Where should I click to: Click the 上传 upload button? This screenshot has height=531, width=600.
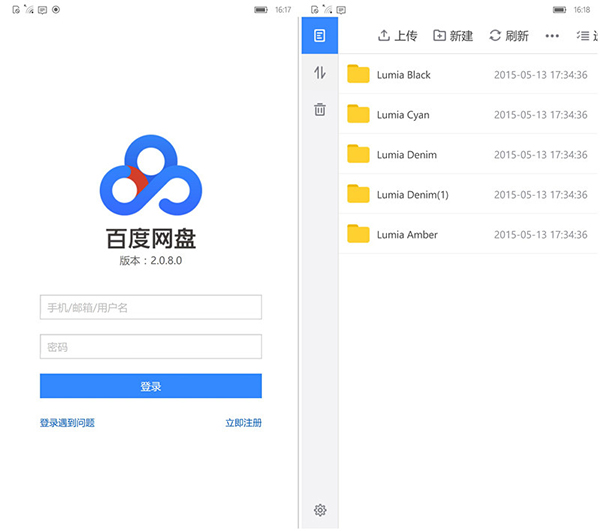tap(397, 36)
